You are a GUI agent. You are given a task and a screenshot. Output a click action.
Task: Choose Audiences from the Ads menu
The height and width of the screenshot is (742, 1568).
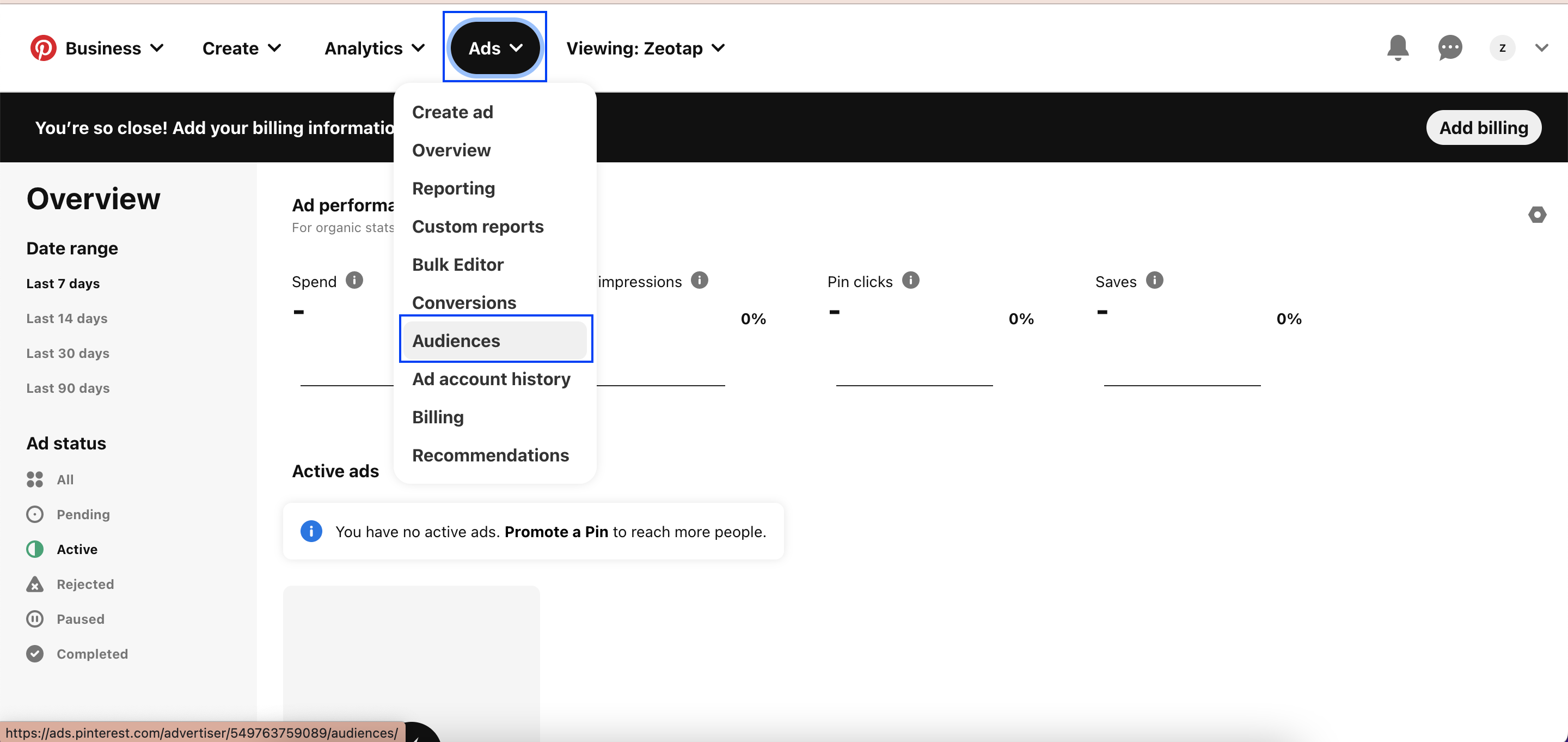[x=456, y=340]
